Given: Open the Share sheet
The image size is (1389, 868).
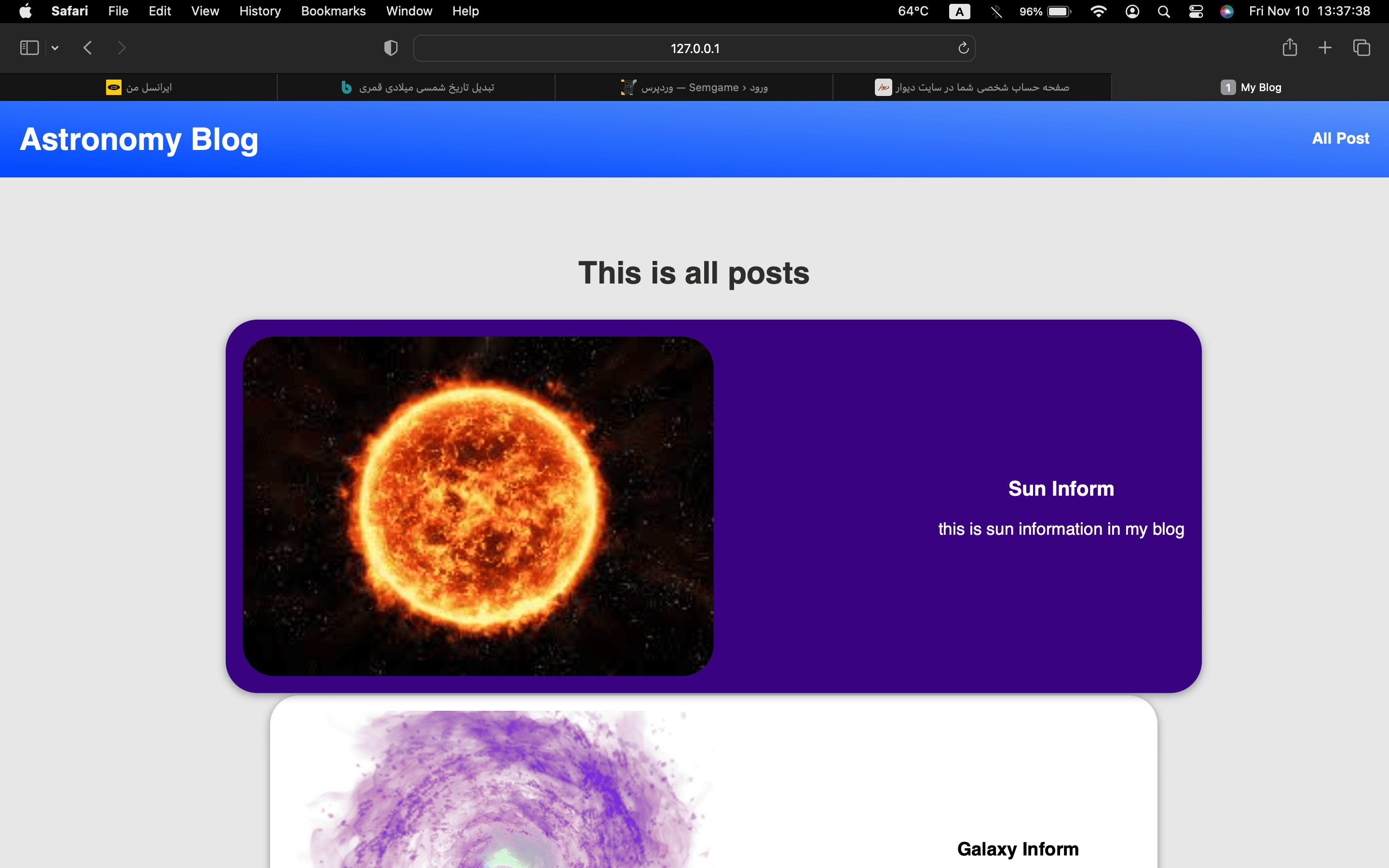Looking at the screenshot, I should tap(1290, 47).
